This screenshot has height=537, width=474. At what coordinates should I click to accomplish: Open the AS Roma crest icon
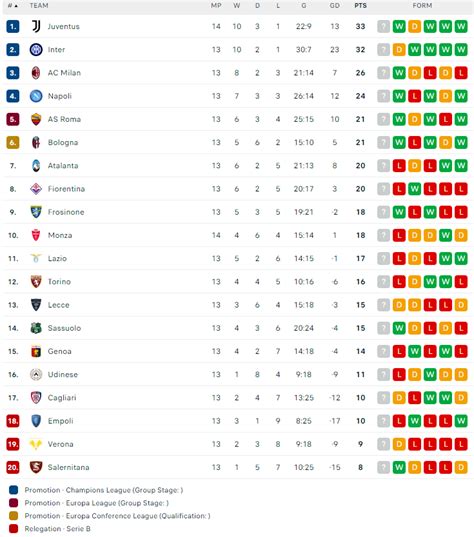36,119
